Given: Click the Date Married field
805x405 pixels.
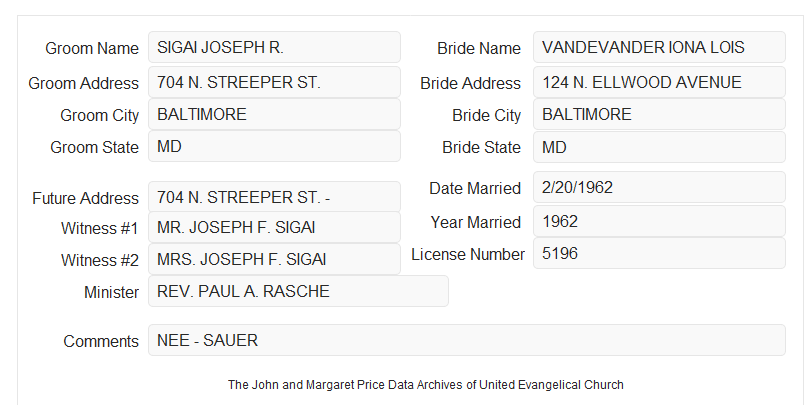Looking at the screenshot, I should (659, 187).
